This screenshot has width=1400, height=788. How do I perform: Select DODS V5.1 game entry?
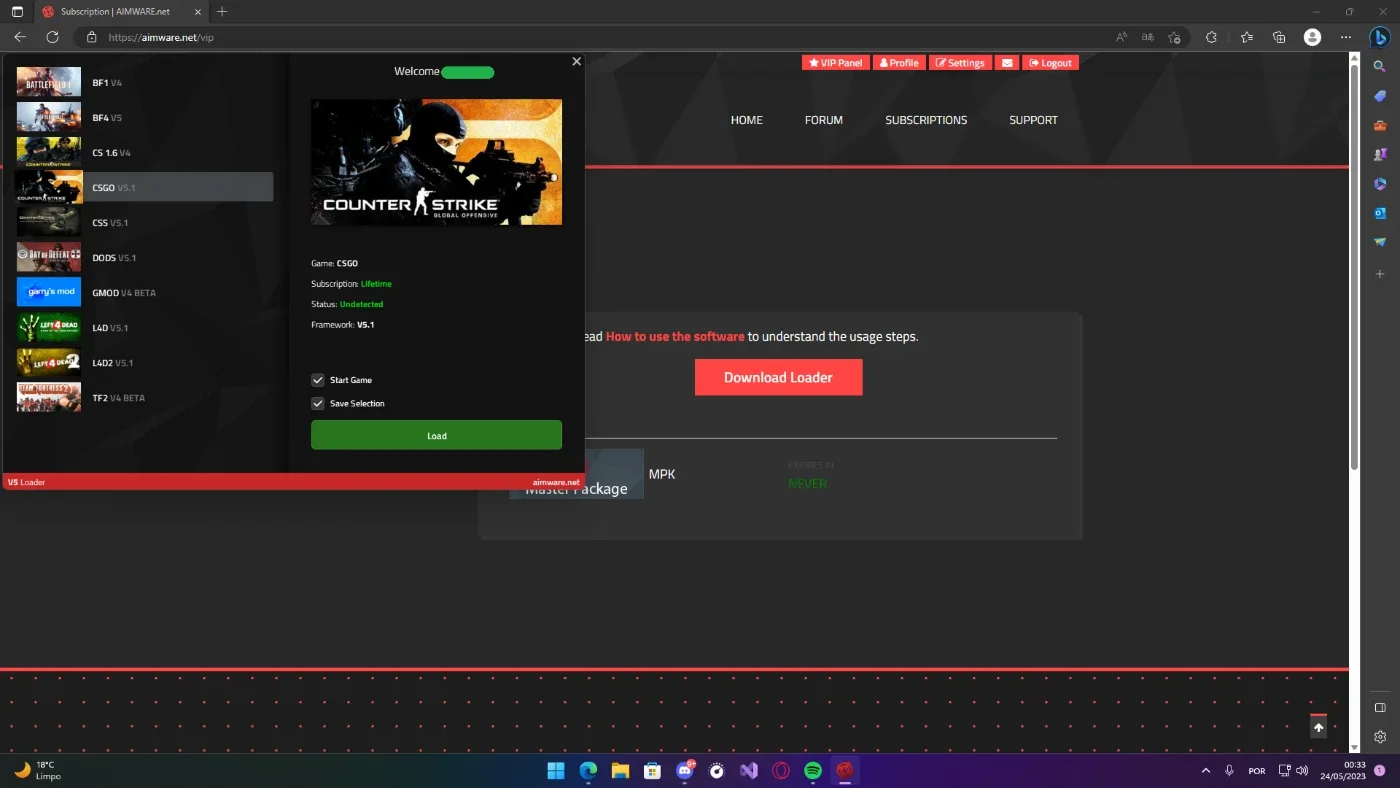[x=144, y=258]
